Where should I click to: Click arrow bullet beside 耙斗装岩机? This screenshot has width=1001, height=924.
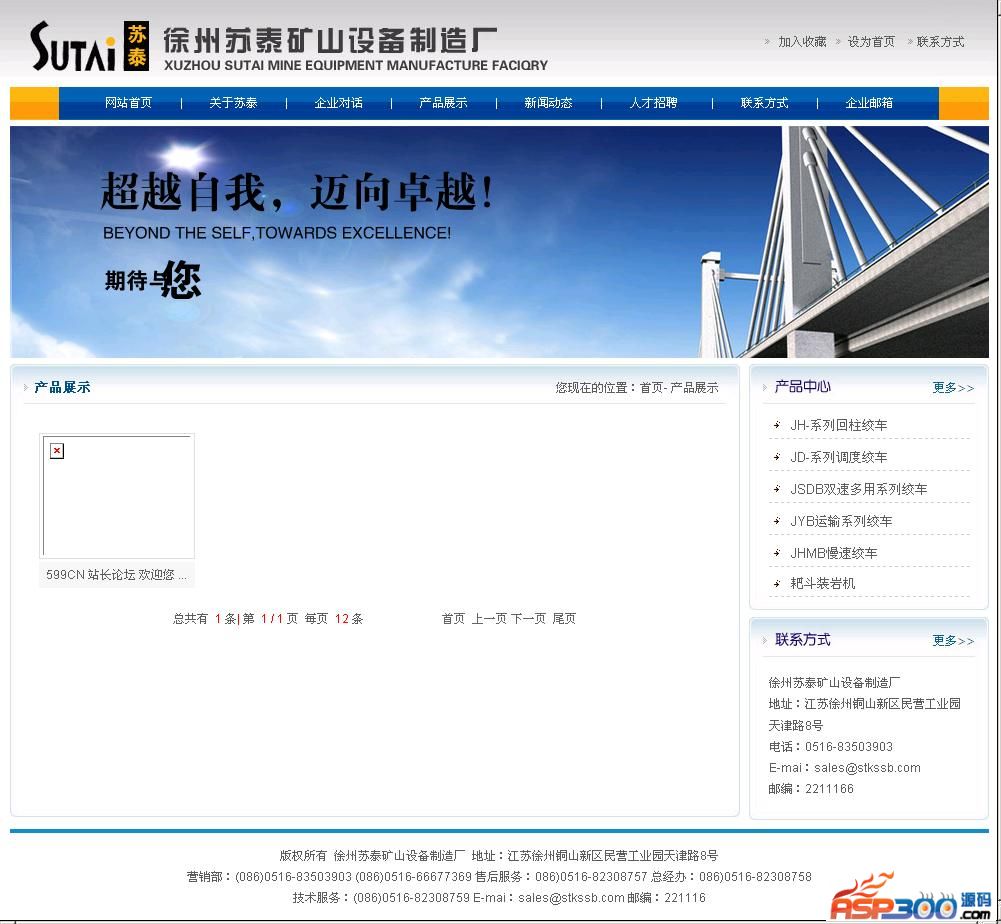point(777,583)
